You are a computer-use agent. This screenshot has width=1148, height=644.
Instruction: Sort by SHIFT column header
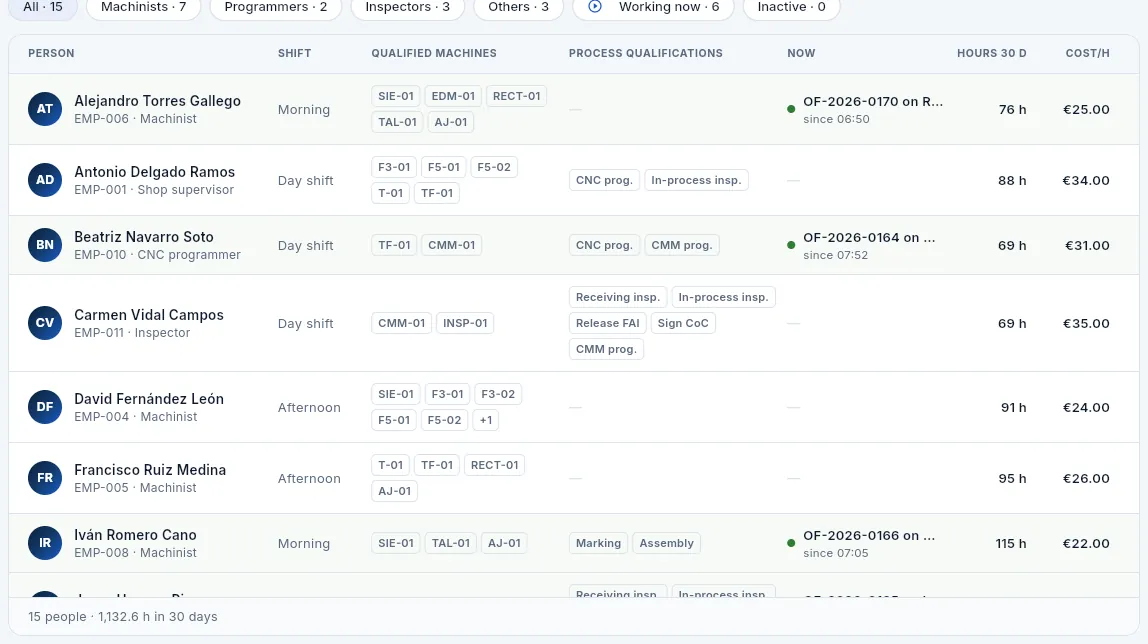[x=294, y=53]
